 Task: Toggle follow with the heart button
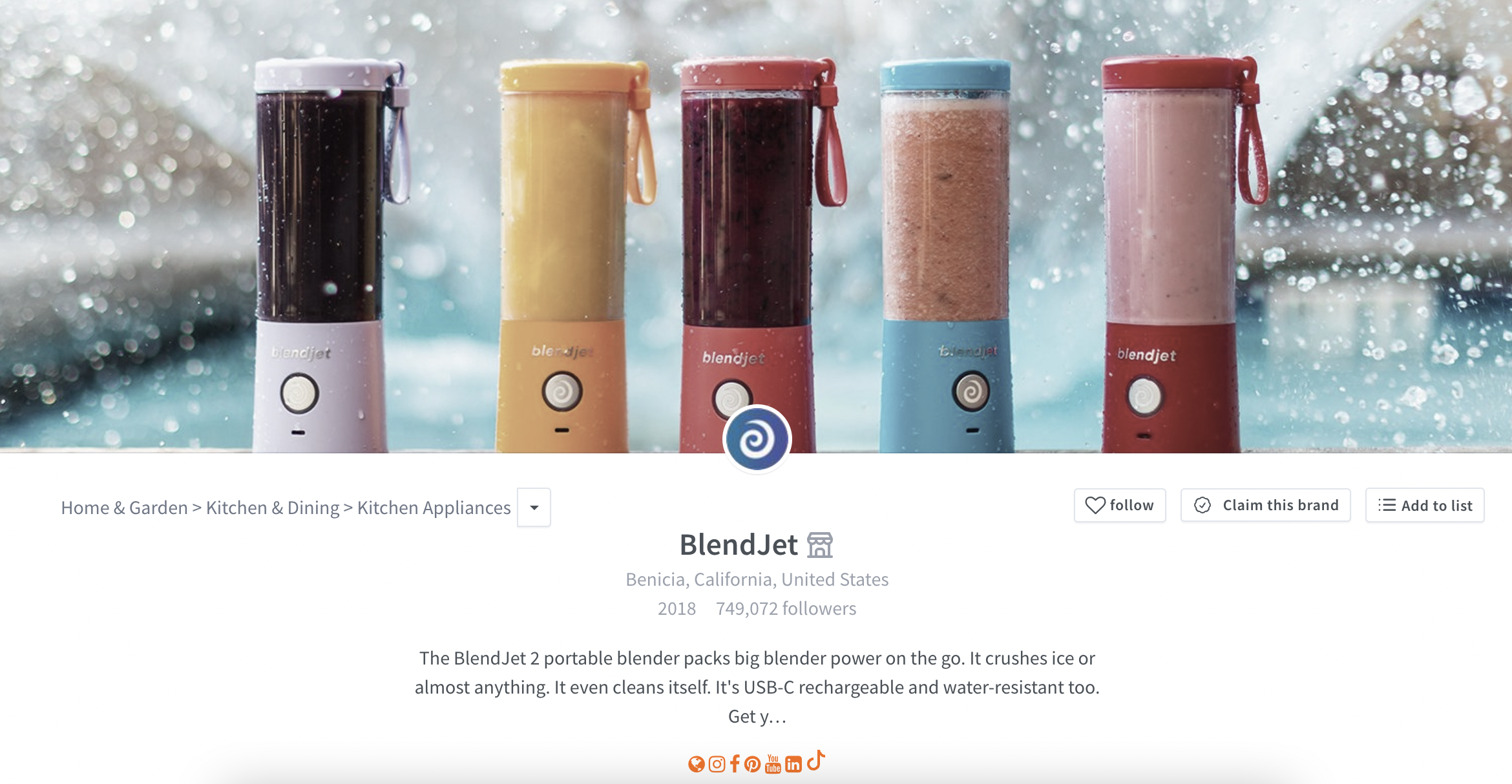click(1120, 505)
